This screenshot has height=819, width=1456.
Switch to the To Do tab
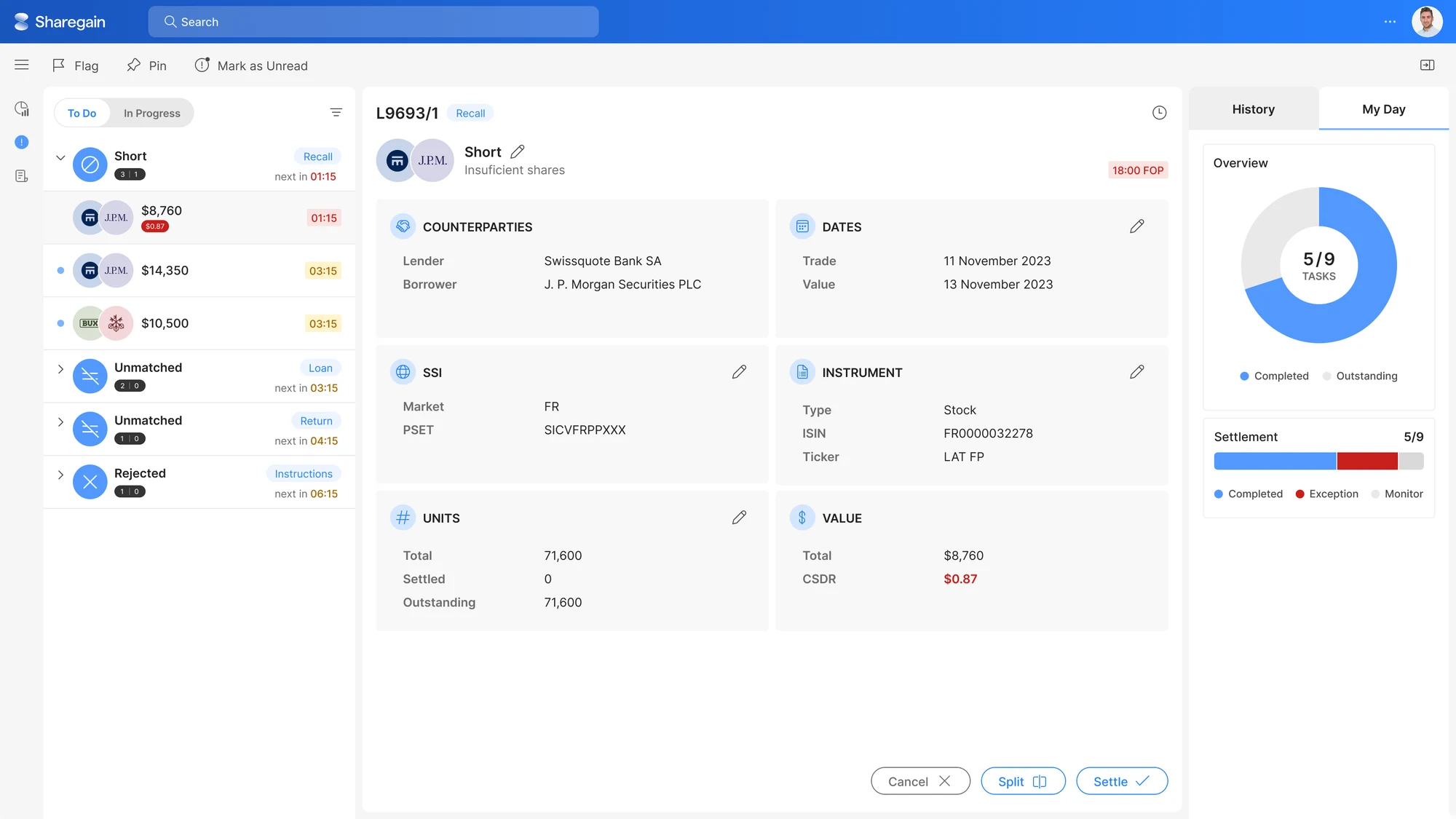[x=82, y=113]
